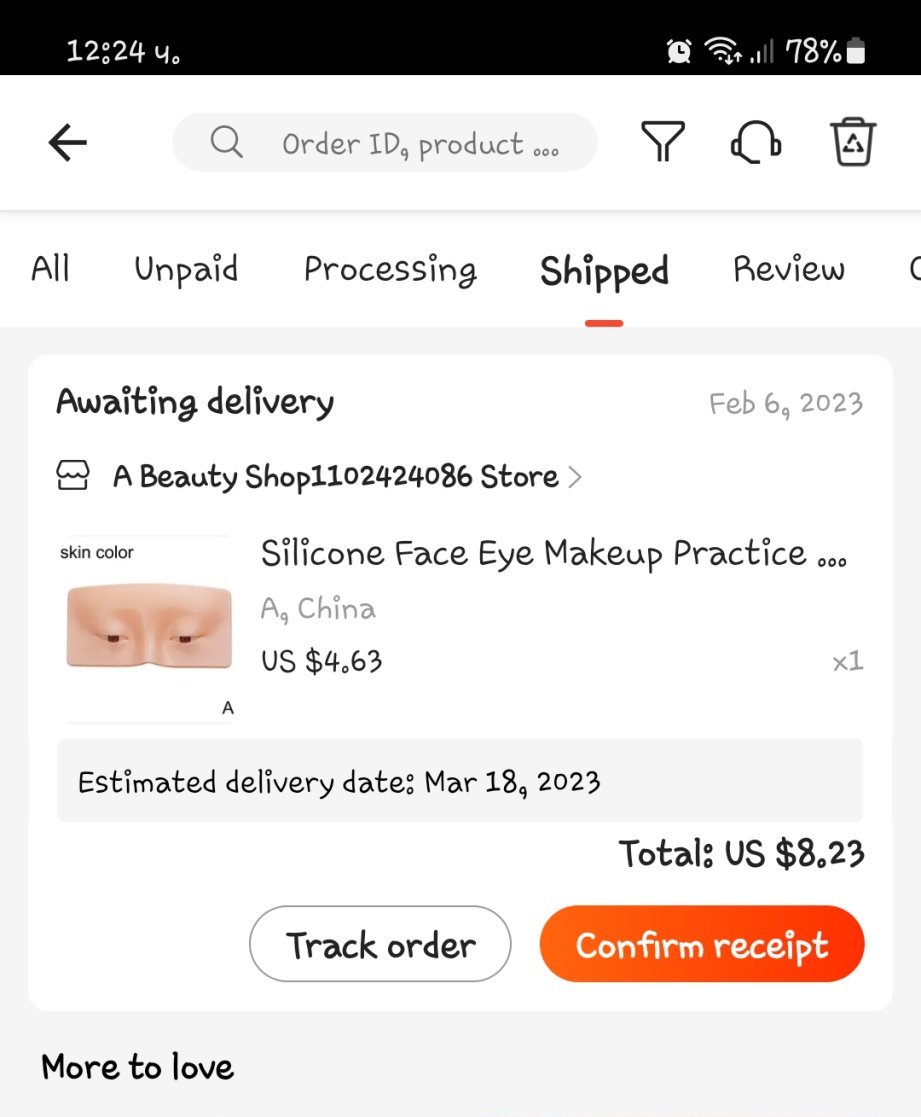The width and height of the screenshot is (921, 1117).
Task: Tap the search magnifier icon
Action: coord(227,143)
